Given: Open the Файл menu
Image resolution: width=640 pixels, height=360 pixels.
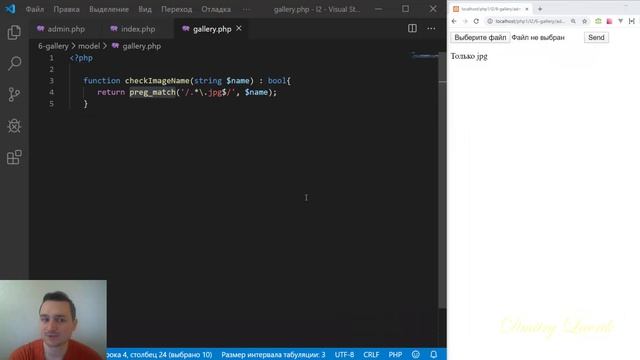Looking at the screenshot, I should [35, 9].
